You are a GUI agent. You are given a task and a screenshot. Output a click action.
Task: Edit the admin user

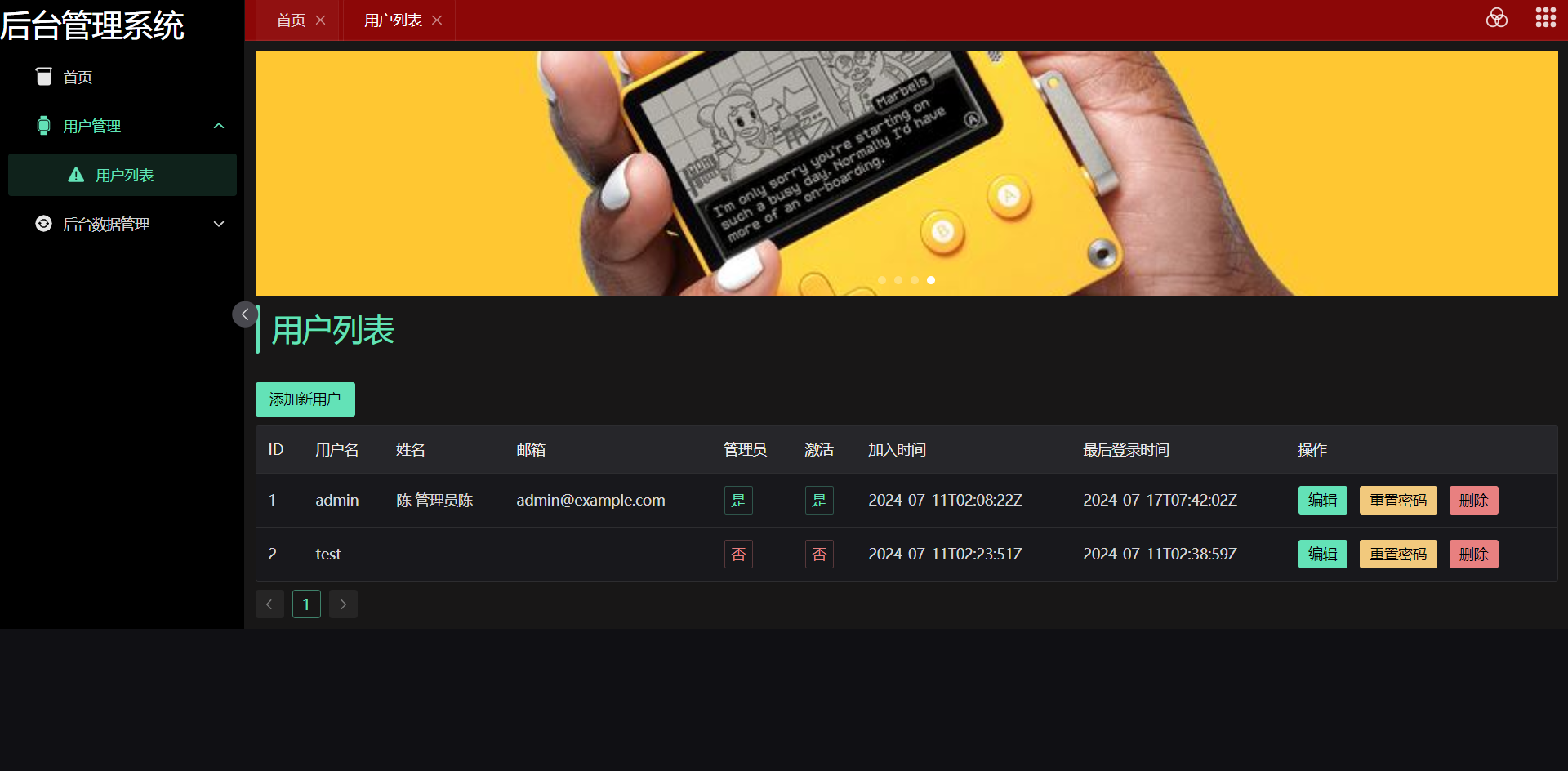pyautogui.click(x=1323, y=501)
